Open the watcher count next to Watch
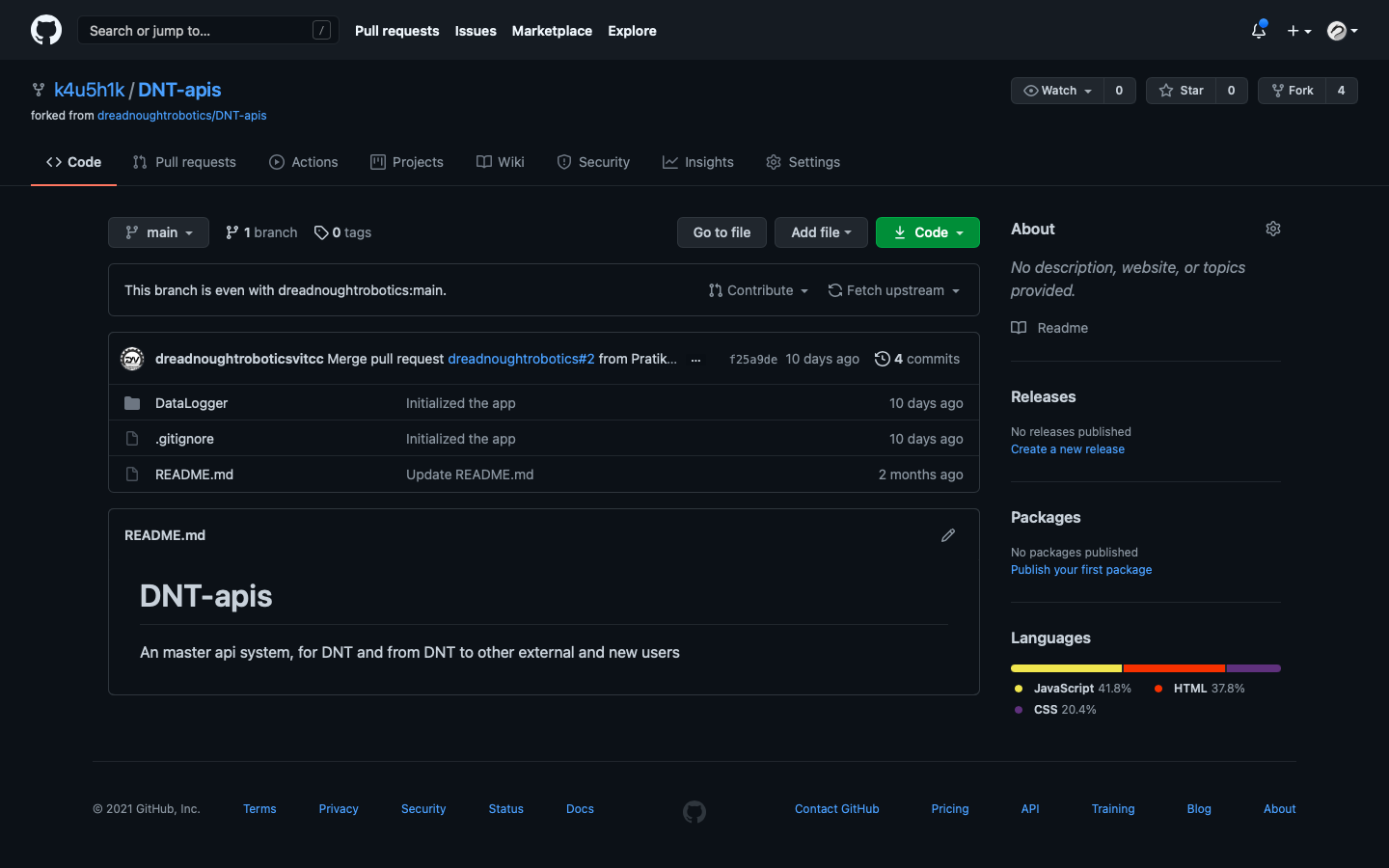The height and width of the screenshot is (868, 1389). (1119, 91)
